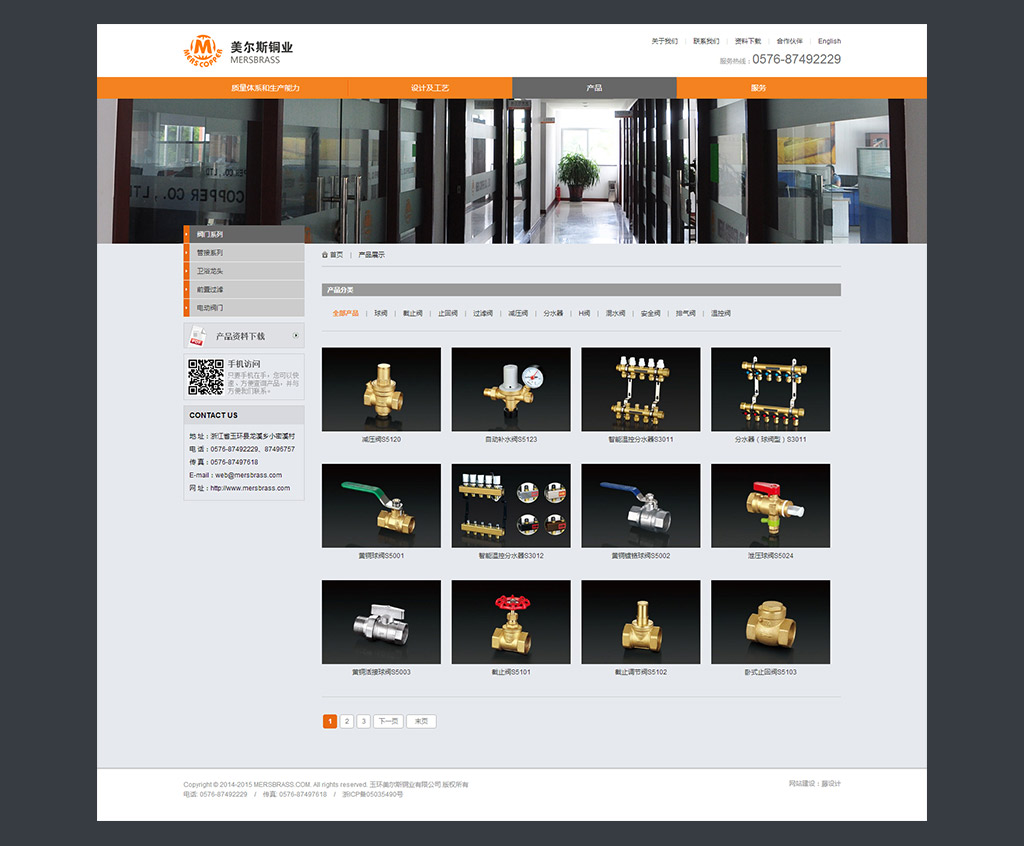Switch to English language link
1024x846 pixels.
(829, 41)
